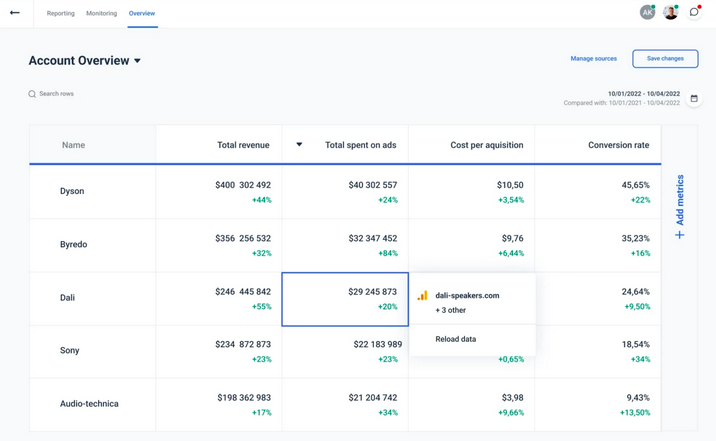Screen dimensions: 716x441
Task: Click Dyson conversion rate 45,65%
Action: click(635, 185)
